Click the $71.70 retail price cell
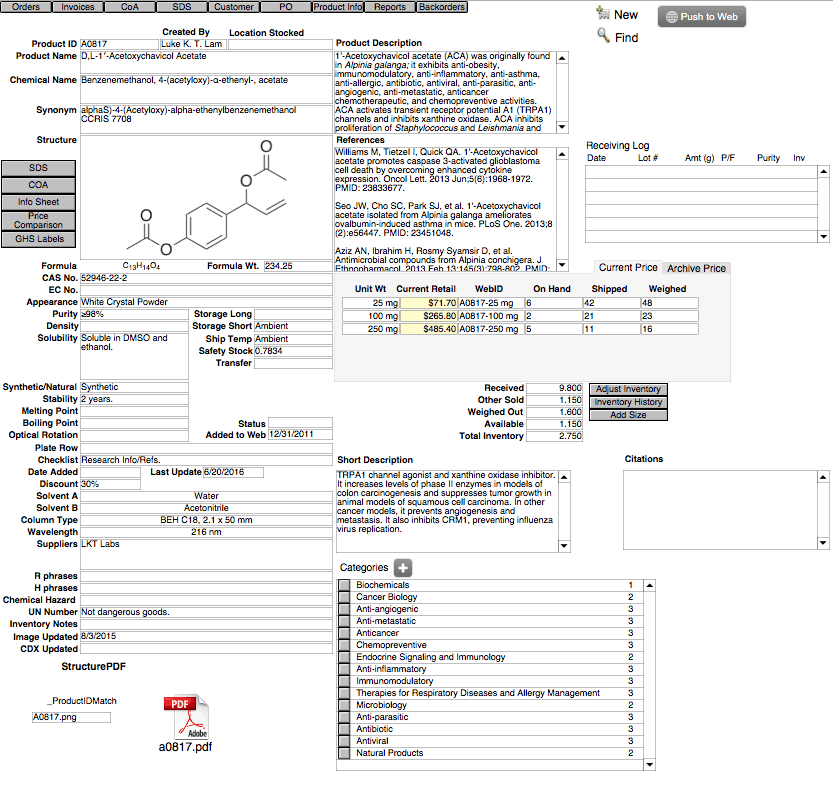The image size is (833, 789). [428, 303]
